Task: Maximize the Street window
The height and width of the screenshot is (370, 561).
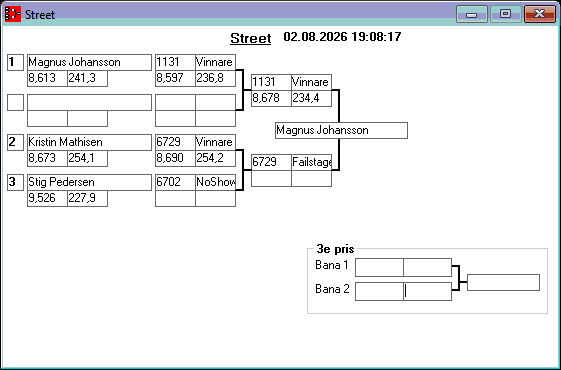Action: pos(505,14)
